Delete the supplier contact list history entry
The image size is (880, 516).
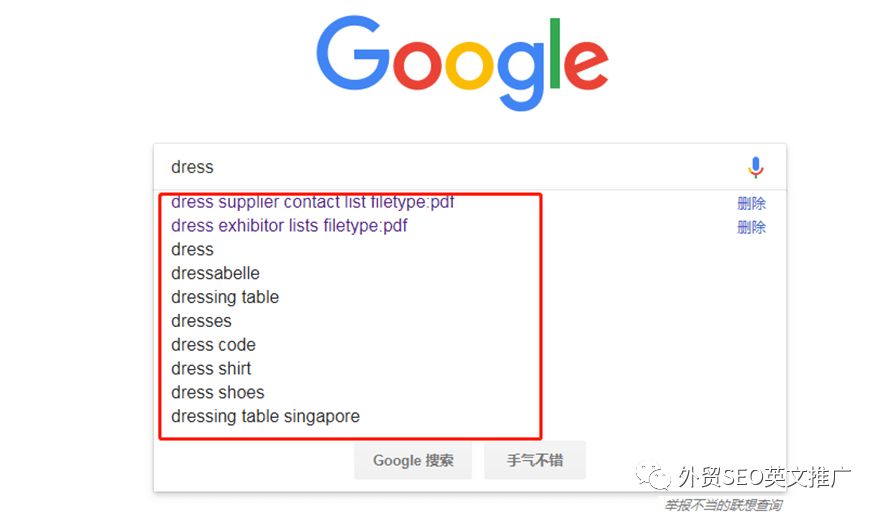(x=751, y=203)
